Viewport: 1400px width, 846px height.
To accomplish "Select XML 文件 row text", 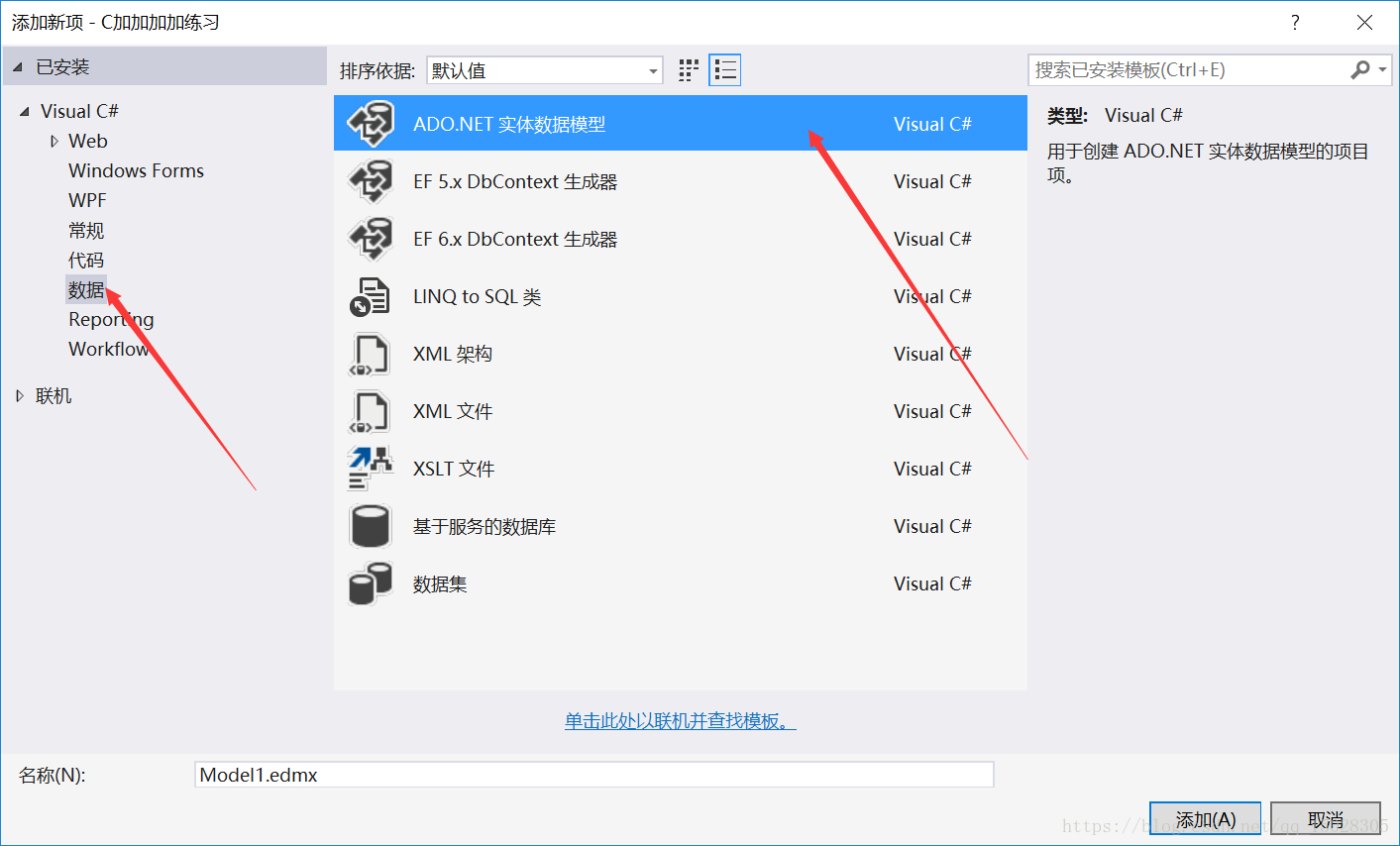I will [453, 411].
